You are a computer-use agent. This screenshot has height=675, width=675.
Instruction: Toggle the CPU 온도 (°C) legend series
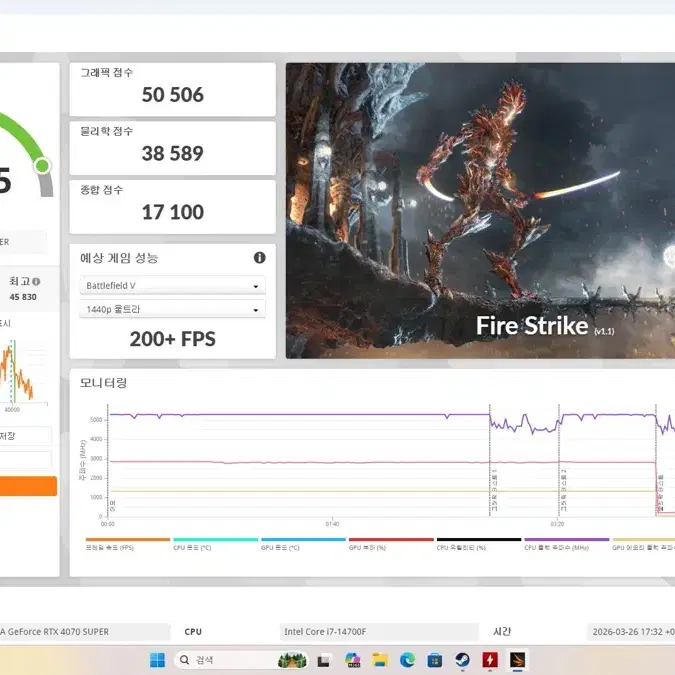216,544
